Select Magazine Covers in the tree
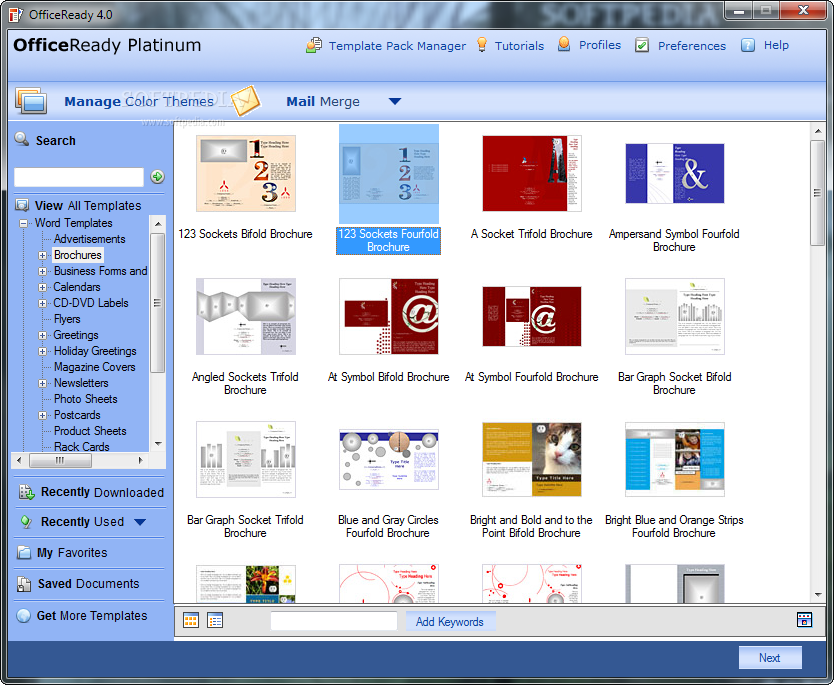 (95, 366)
